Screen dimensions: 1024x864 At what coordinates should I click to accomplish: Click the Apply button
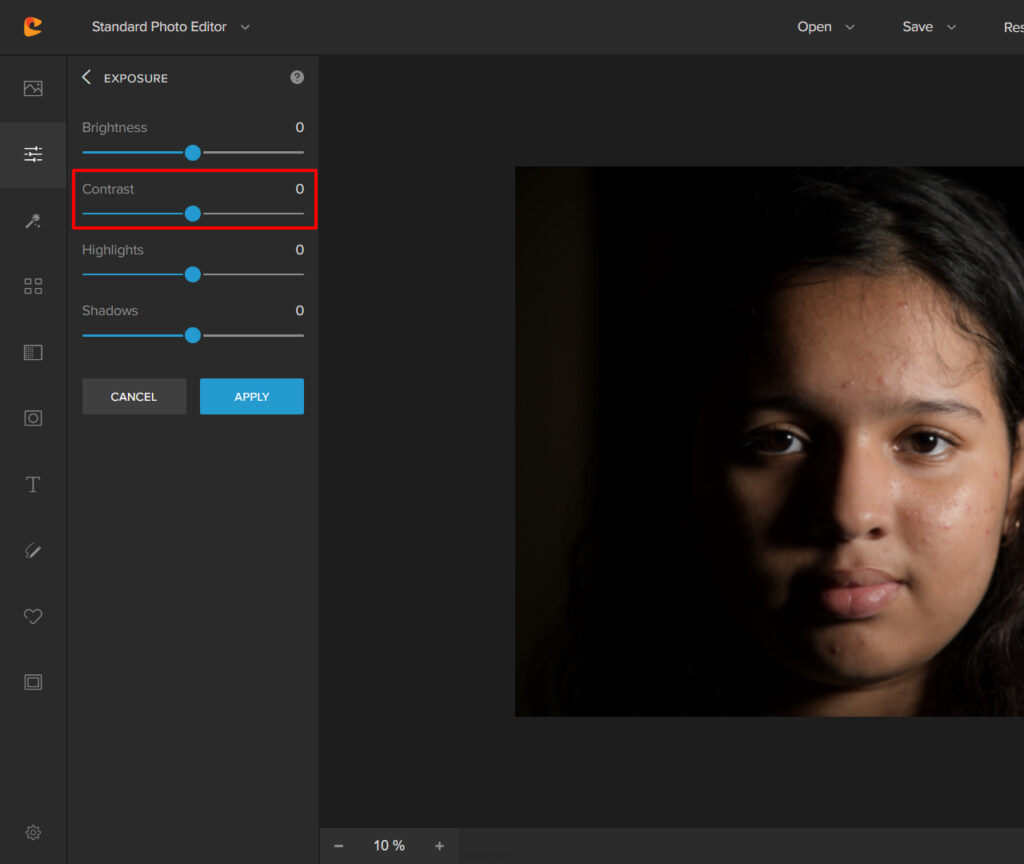pyautogui.click(x=252, y=396)
